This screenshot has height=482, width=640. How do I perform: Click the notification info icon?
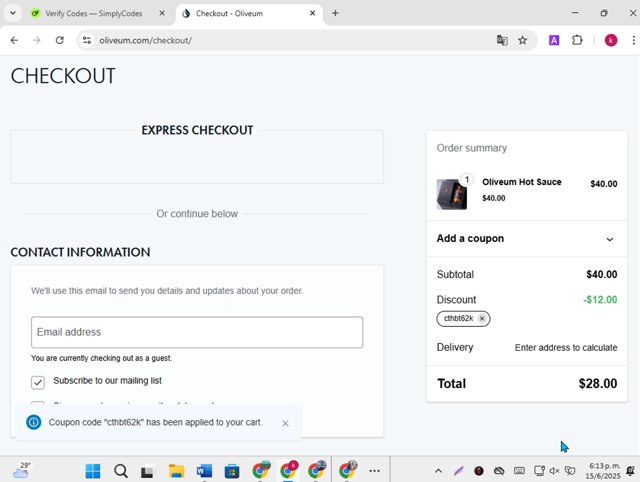pyautogui.click(x=33, y=422)
